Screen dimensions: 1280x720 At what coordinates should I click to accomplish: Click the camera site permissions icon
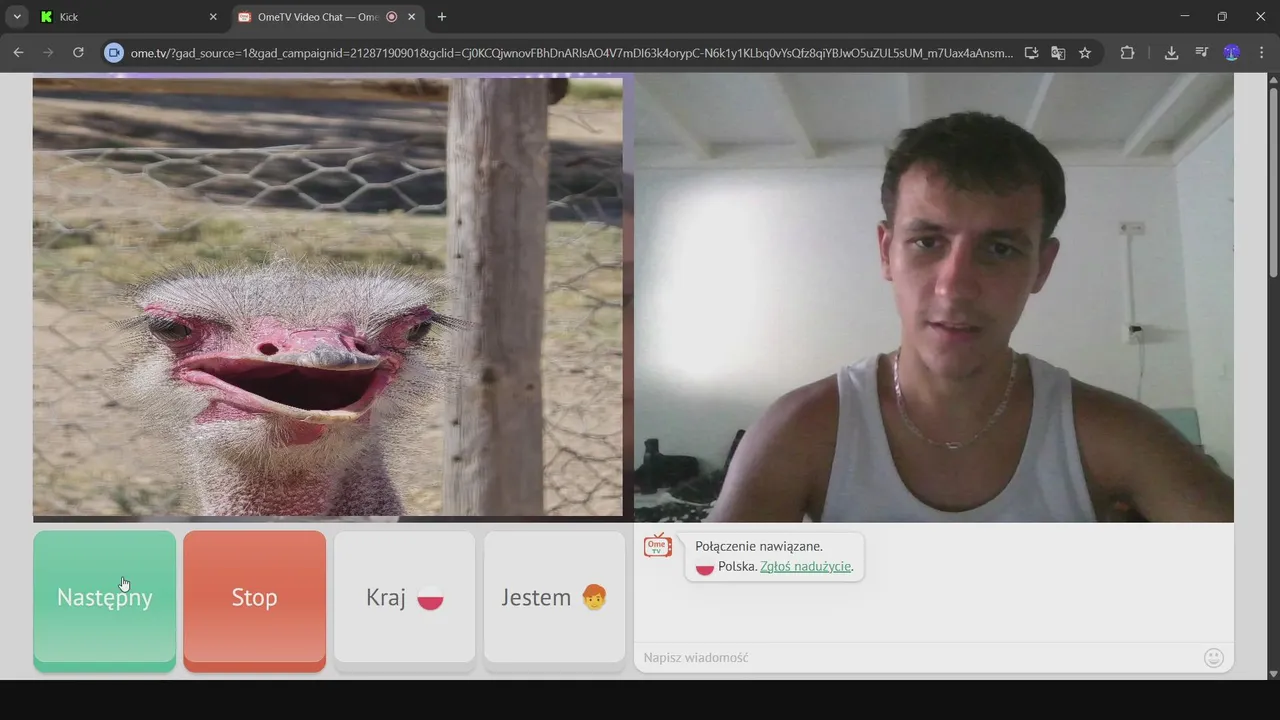point(113,53)
